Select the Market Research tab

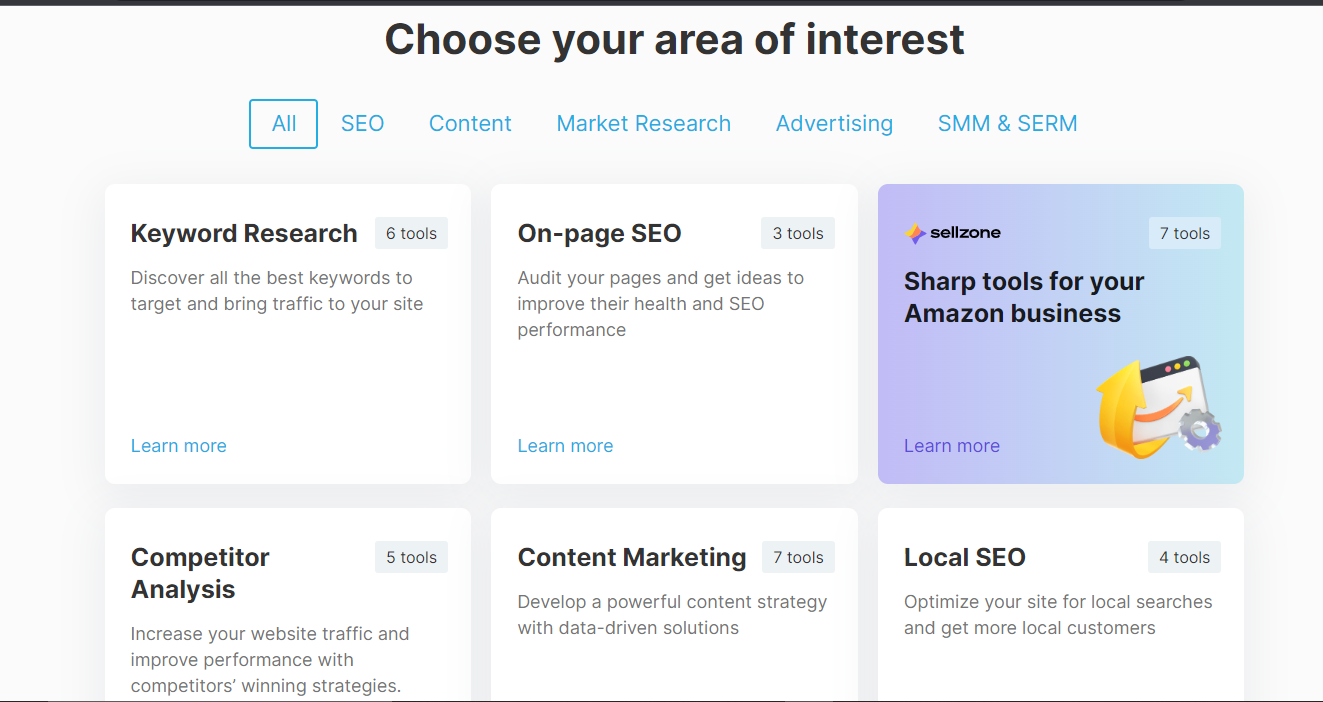643,124
